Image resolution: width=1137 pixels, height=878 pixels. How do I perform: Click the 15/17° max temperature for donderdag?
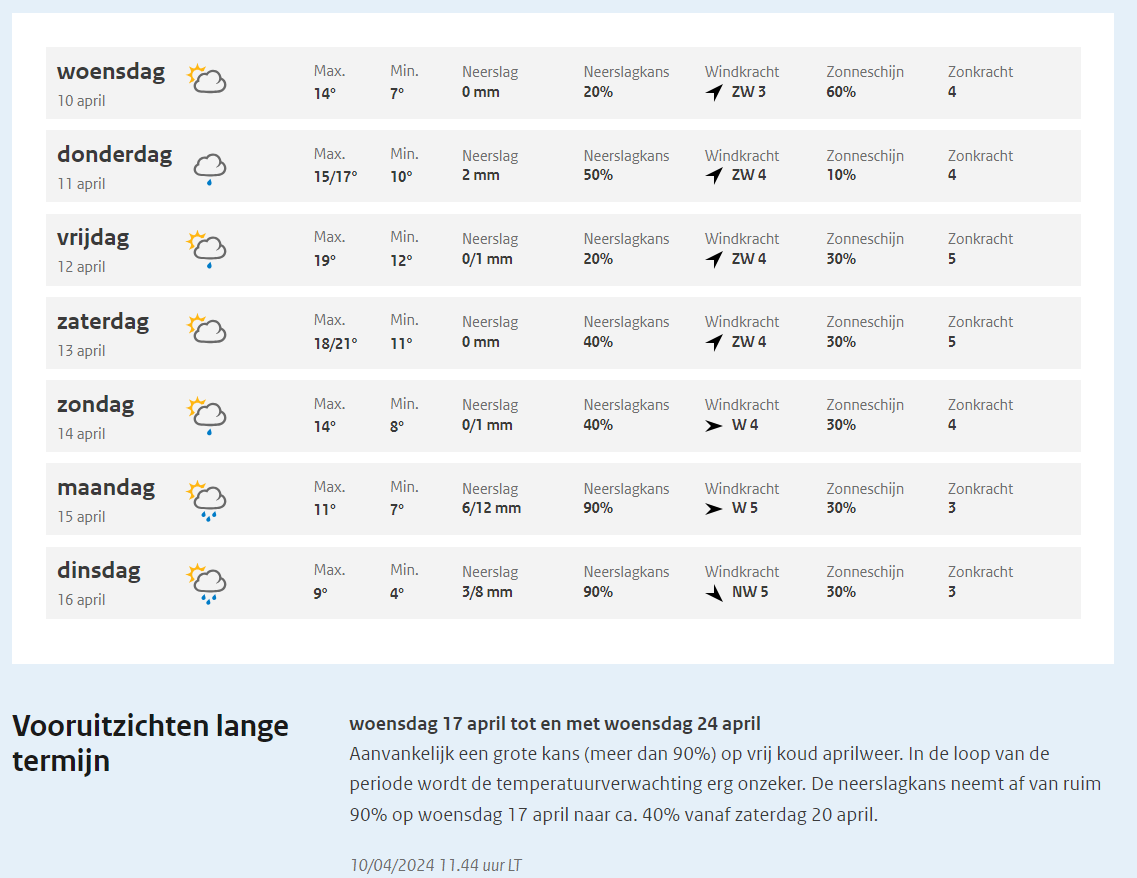coord(335,177)
